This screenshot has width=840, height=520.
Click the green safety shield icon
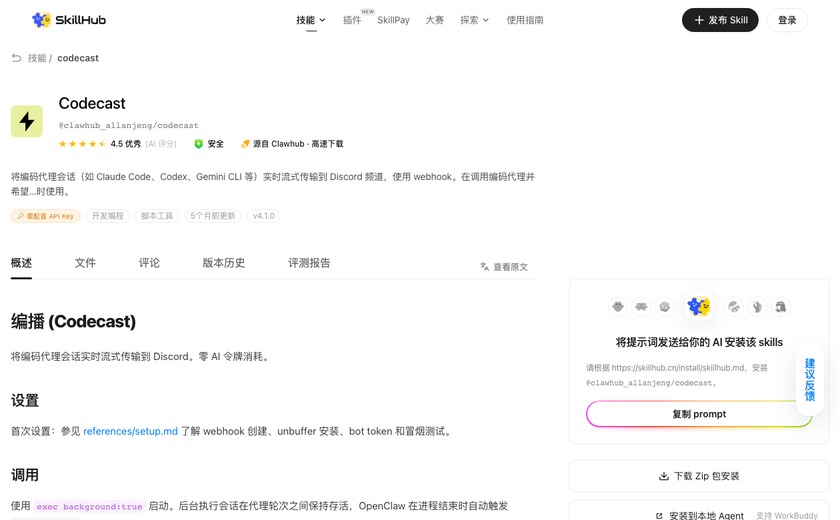pos(198,144)
